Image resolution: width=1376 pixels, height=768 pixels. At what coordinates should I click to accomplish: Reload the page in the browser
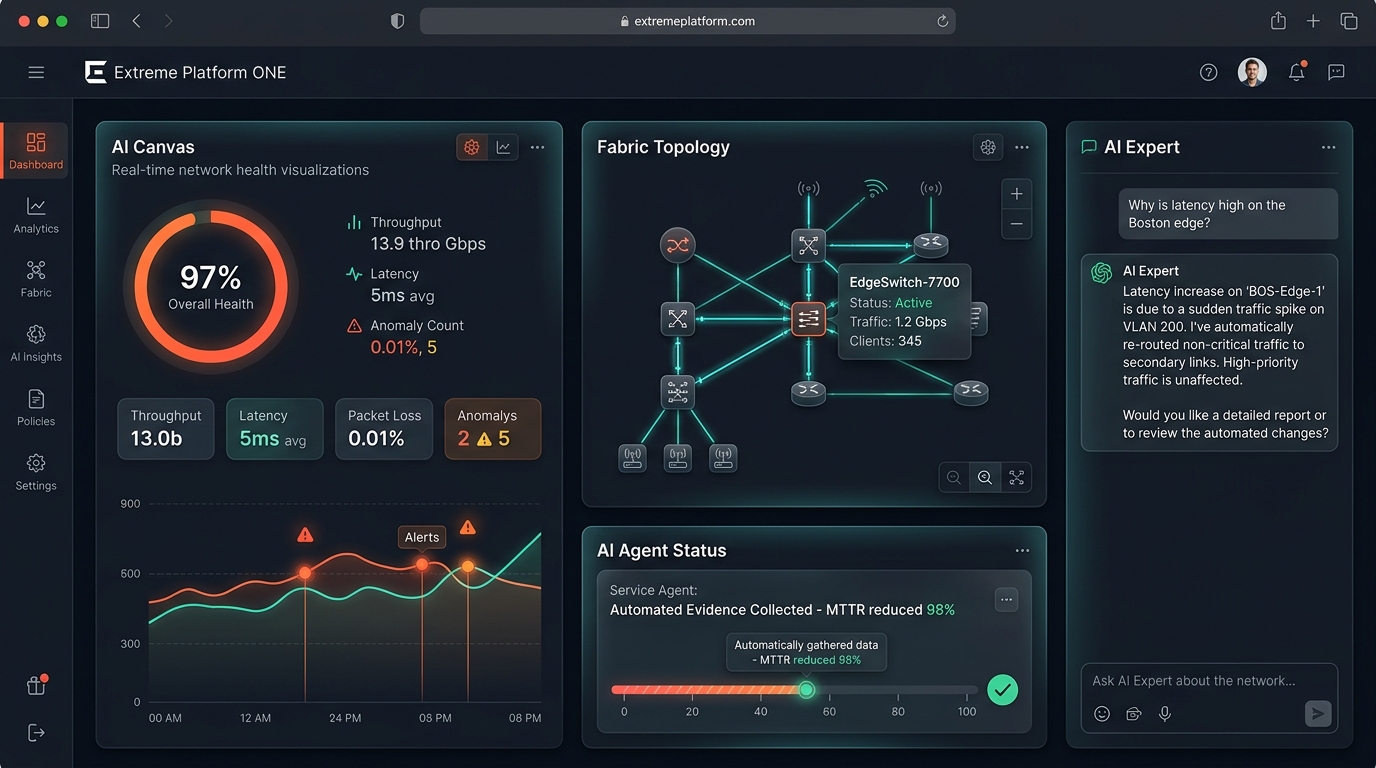942,21
